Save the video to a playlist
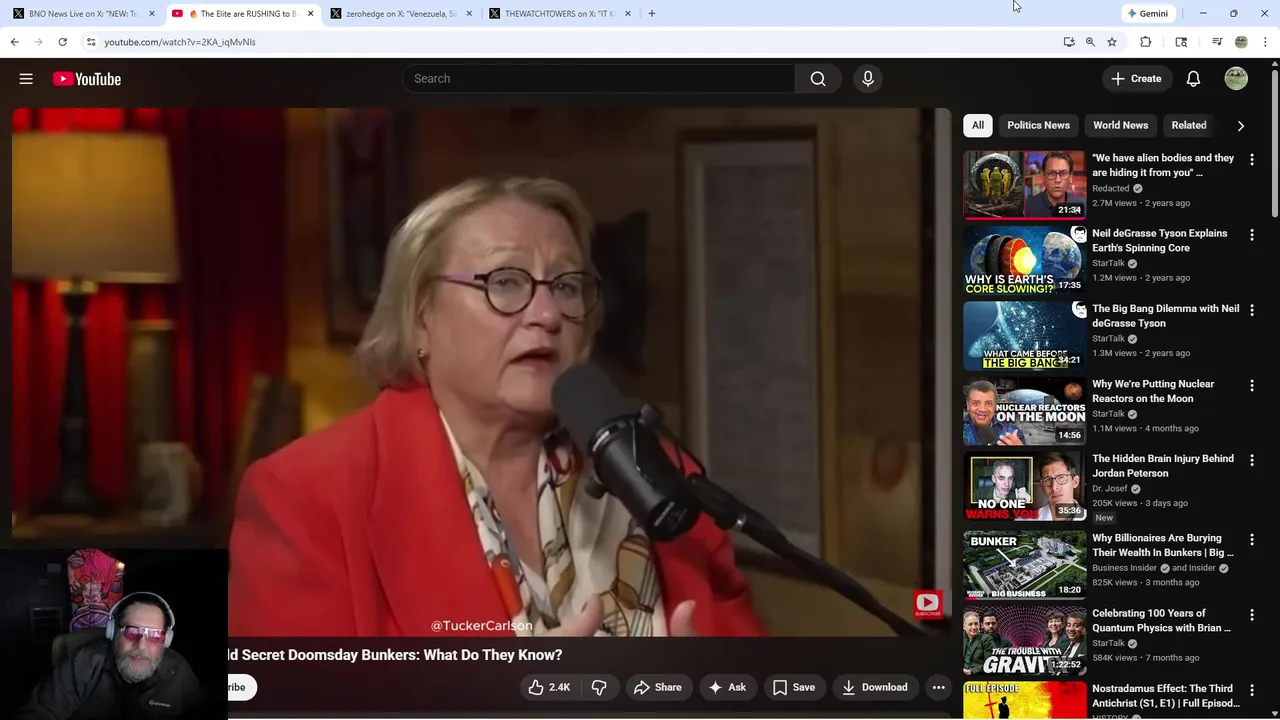This screenshot has height=720, width=1280. coord(794,687)
